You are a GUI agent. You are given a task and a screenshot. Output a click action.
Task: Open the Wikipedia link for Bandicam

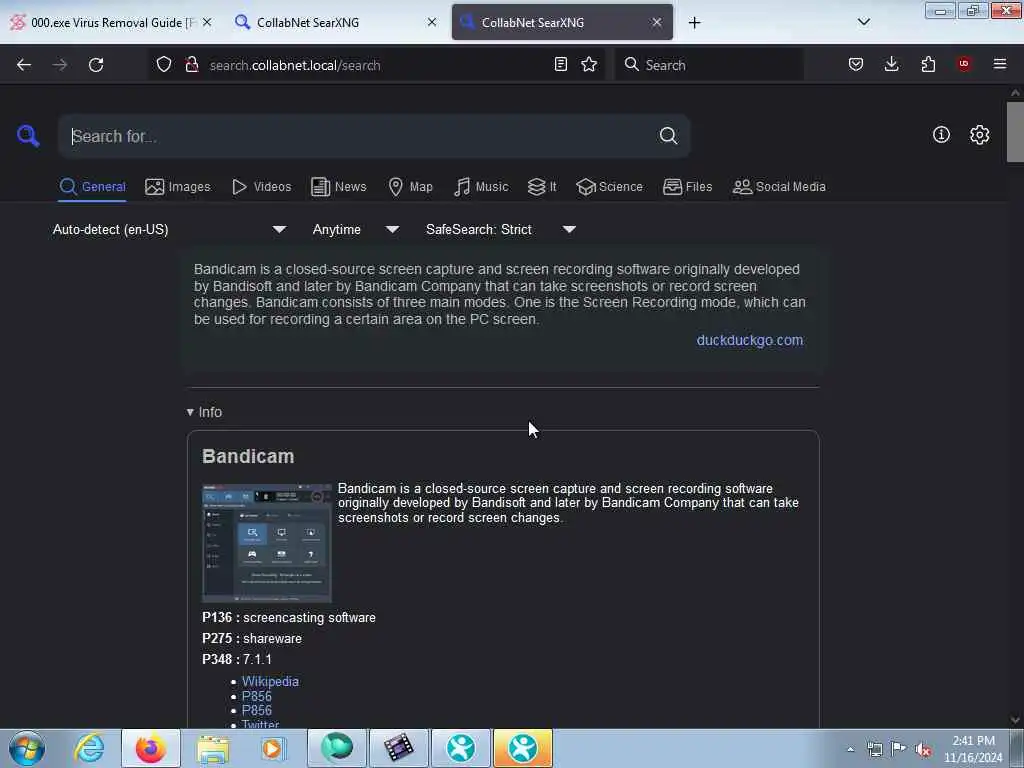(270, 681)
